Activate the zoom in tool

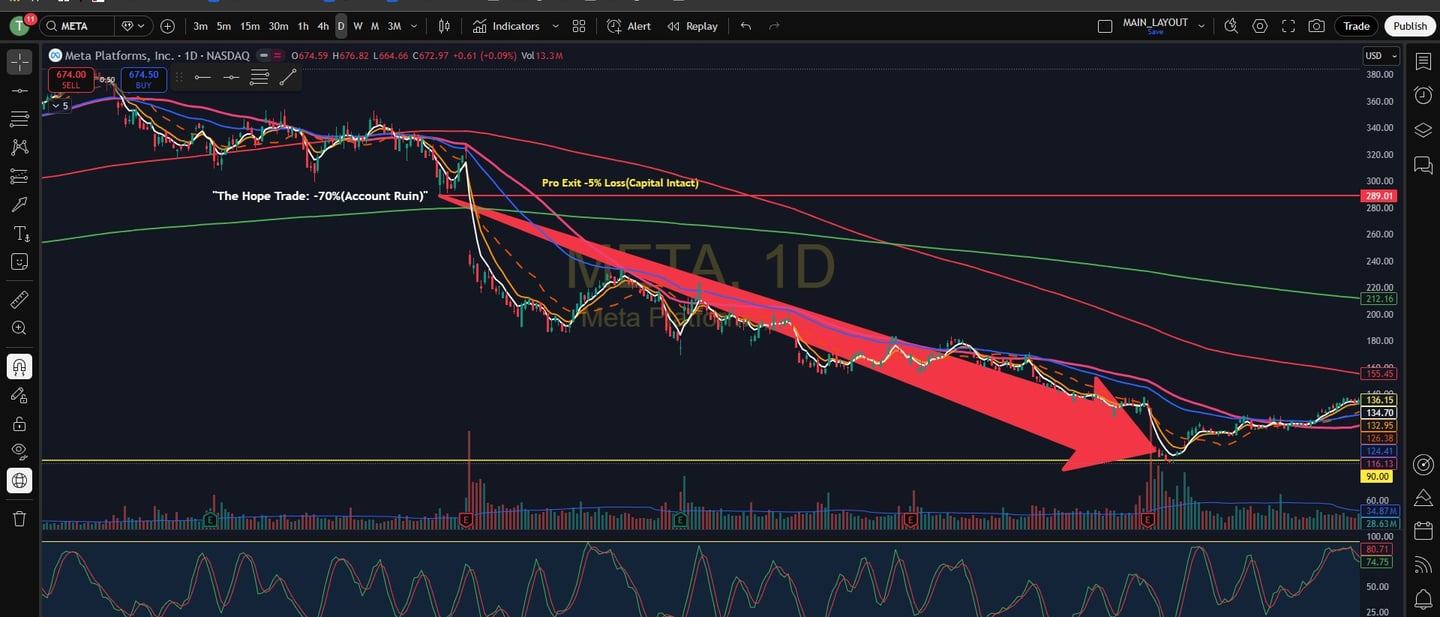(19, 327)
